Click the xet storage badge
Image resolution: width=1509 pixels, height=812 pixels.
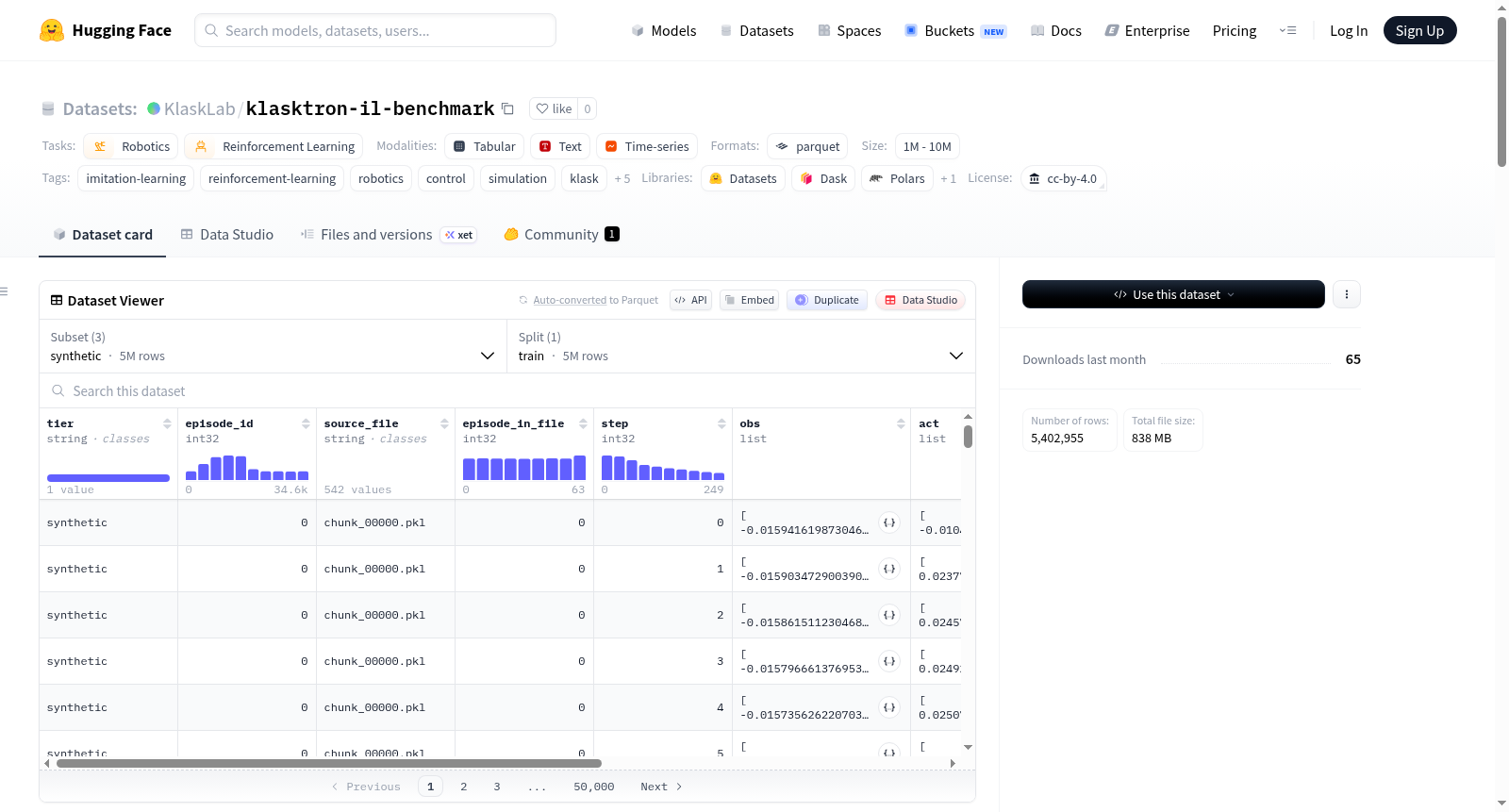click(459, 235)
